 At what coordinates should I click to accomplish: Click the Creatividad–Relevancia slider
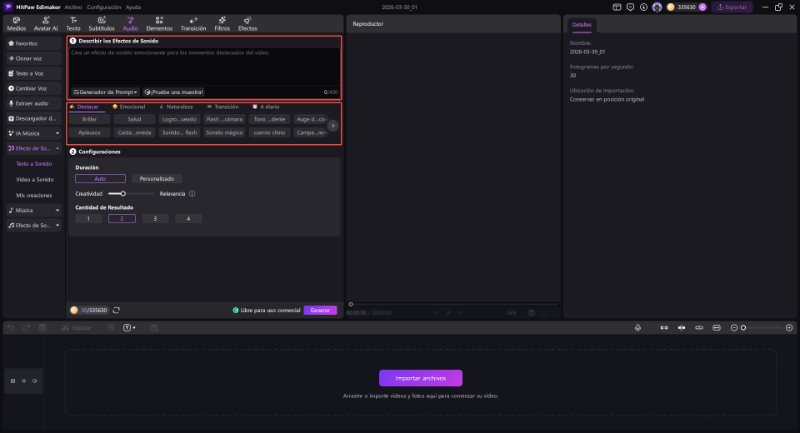(x=131, y=194)
